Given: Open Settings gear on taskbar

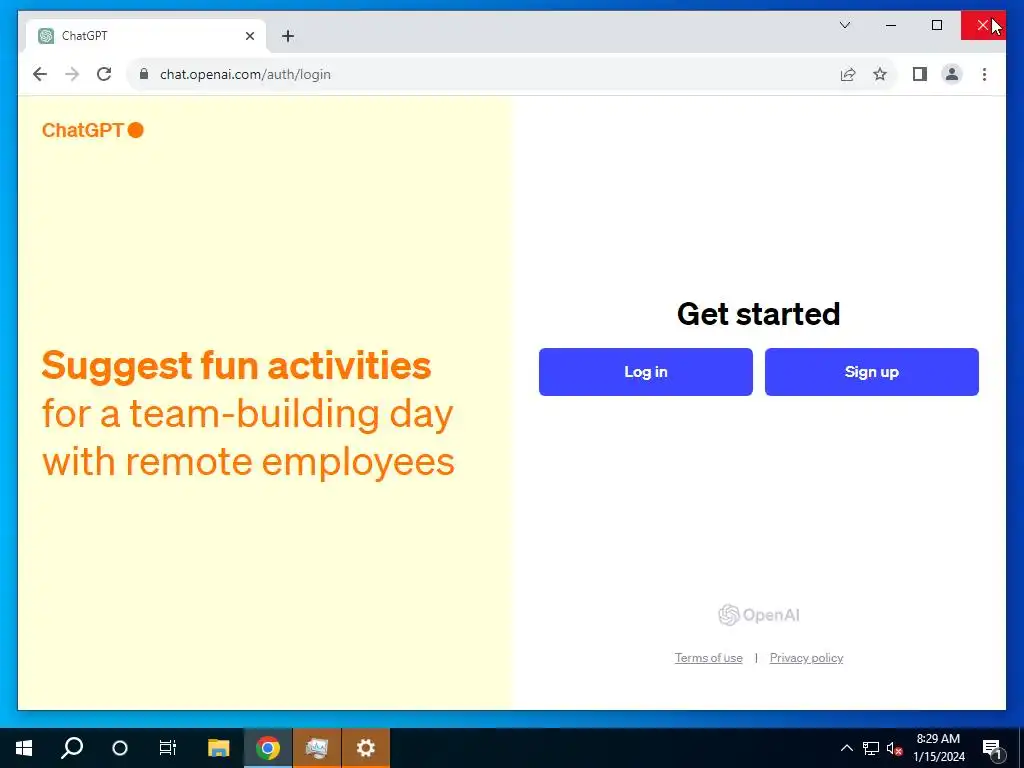Looking at the screenshot, I should pyautogui.click(x=366, y=748).
